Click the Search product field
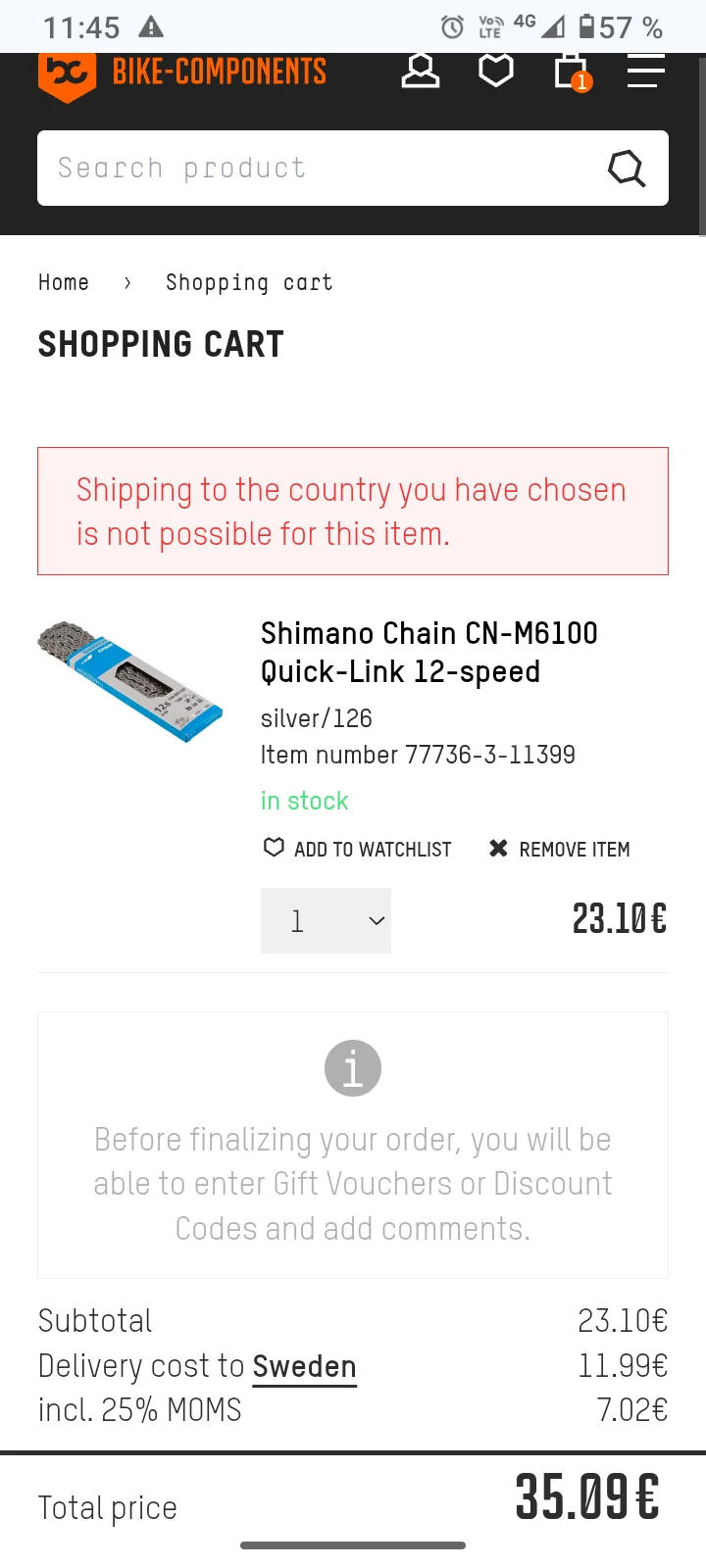This screenshot has height=1568, width=706. click(314, 169)
